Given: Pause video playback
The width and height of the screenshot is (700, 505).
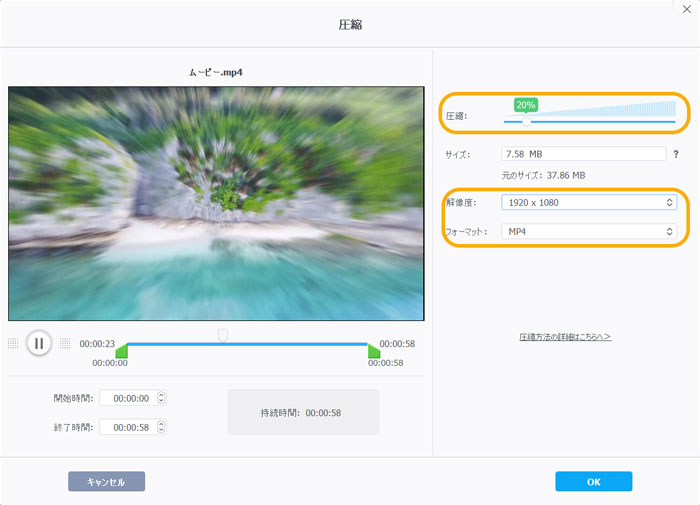Looking at the screenshot, I should (x=39, y=343).
